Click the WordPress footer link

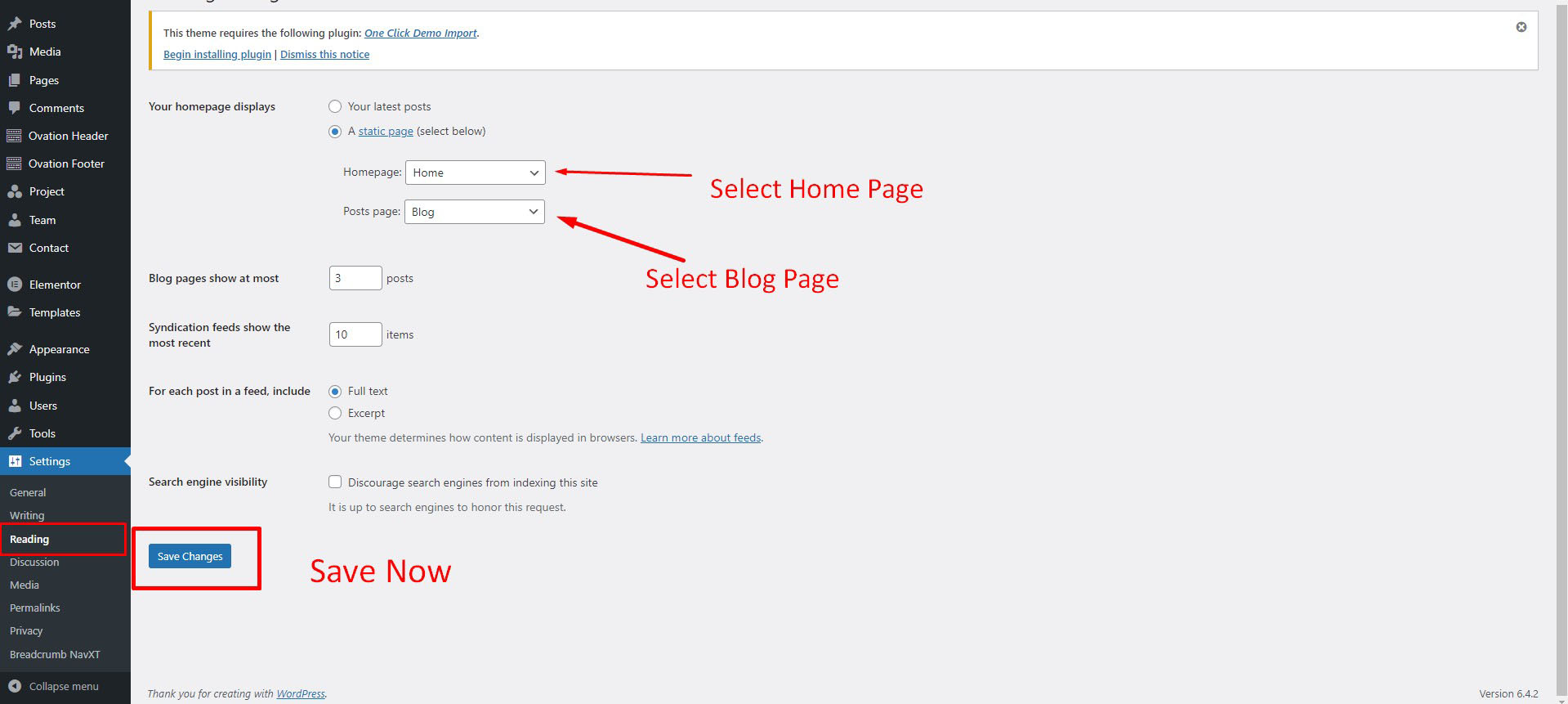[301, 693]
